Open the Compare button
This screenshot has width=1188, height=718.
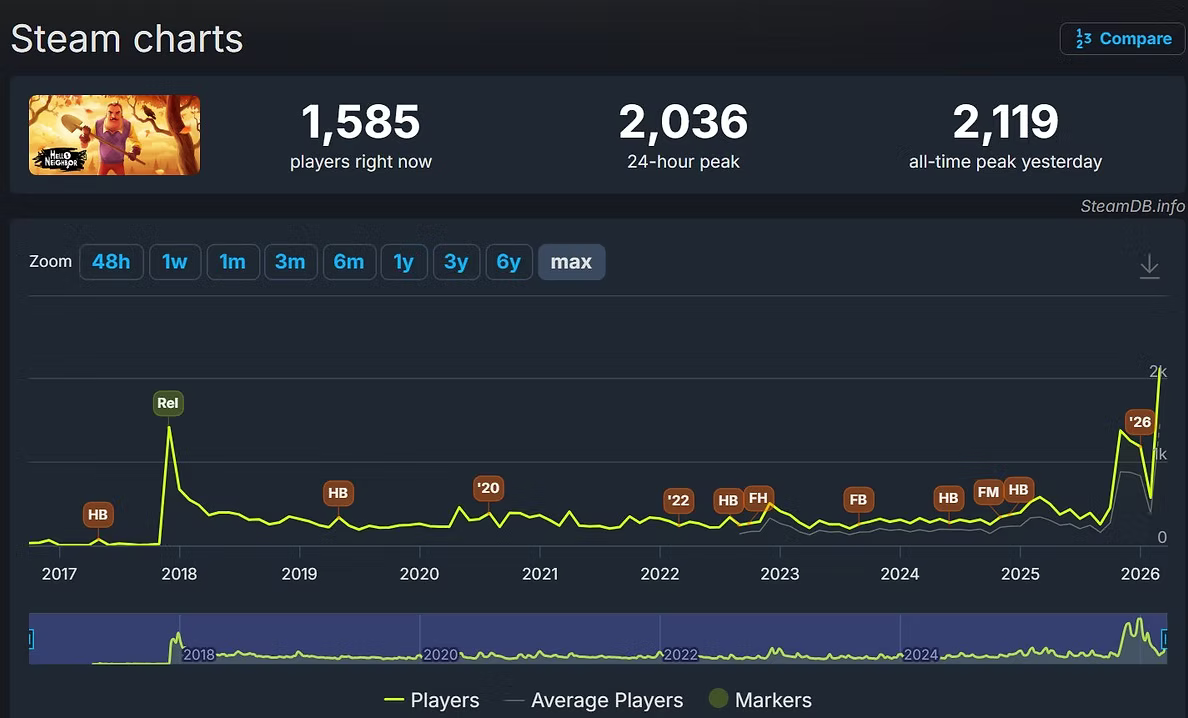pos(1122,39)
